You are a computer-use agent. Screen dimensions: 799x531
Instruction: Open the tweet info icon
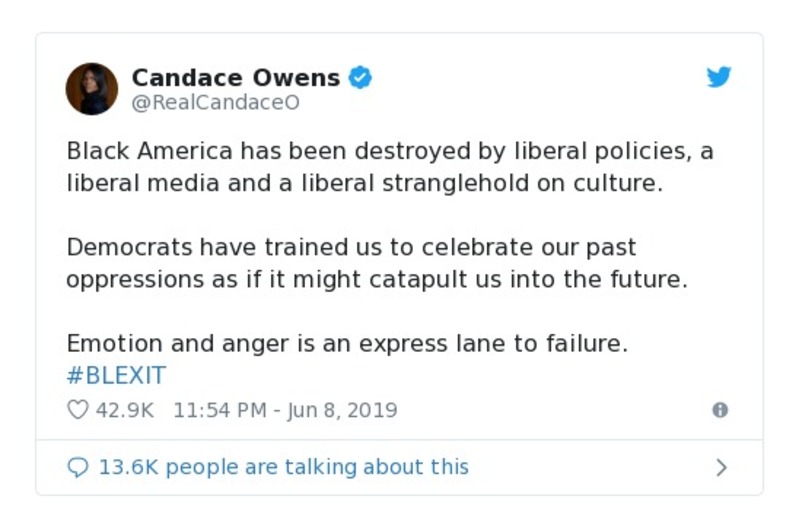click(719, 410)
